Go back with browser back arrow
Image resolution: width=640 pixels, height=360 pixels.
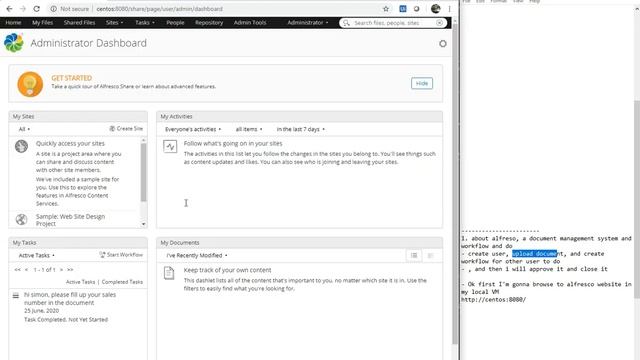(9, 9)
